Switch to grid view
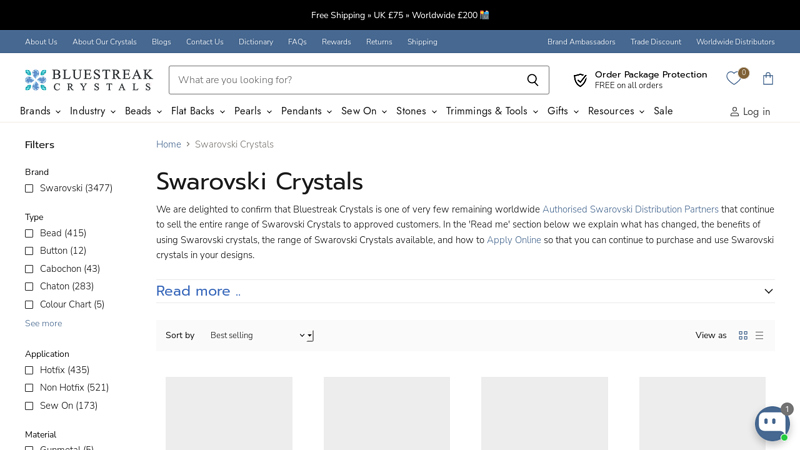800x450 pixels. pyautogui.click(x=743, y=335)
